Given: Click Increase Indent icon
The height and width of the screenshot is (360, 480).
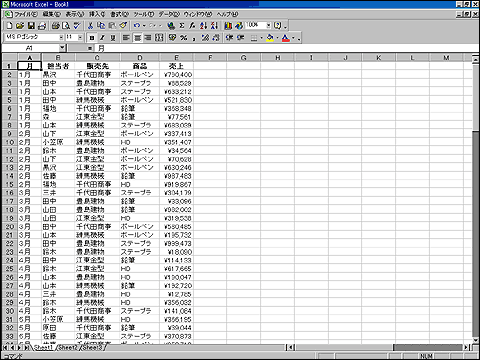Looking at the screenshot, I should [x=240, y=38].
